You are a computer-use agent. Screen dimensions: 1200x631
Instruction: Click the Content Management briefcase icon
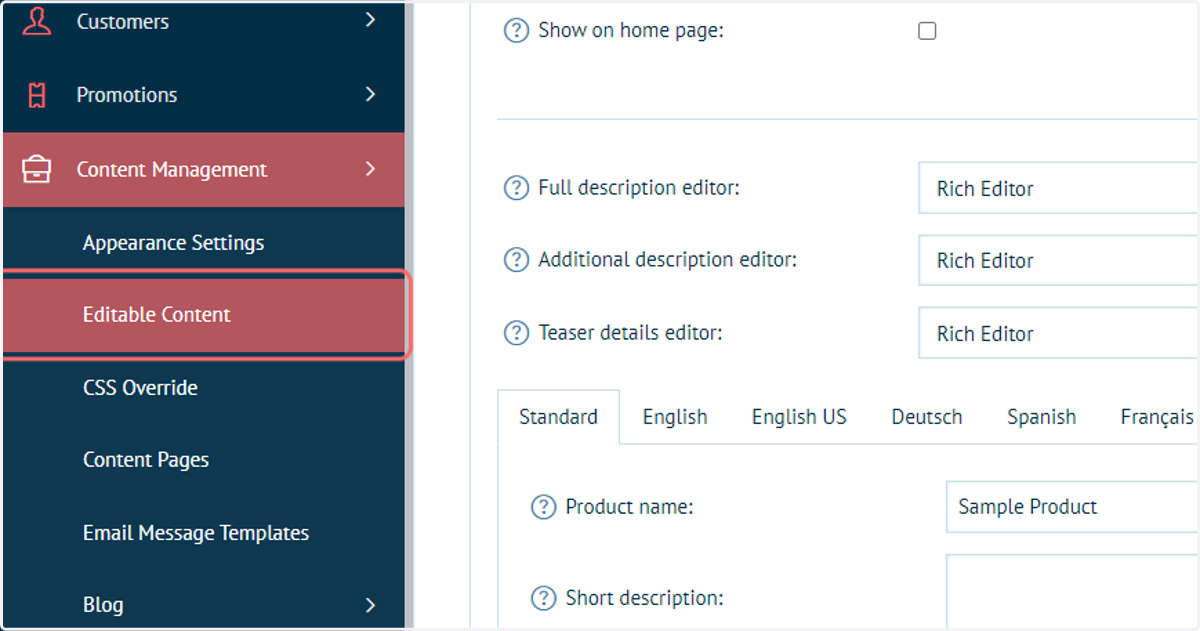pyautogui.click(x=37, y=170)
